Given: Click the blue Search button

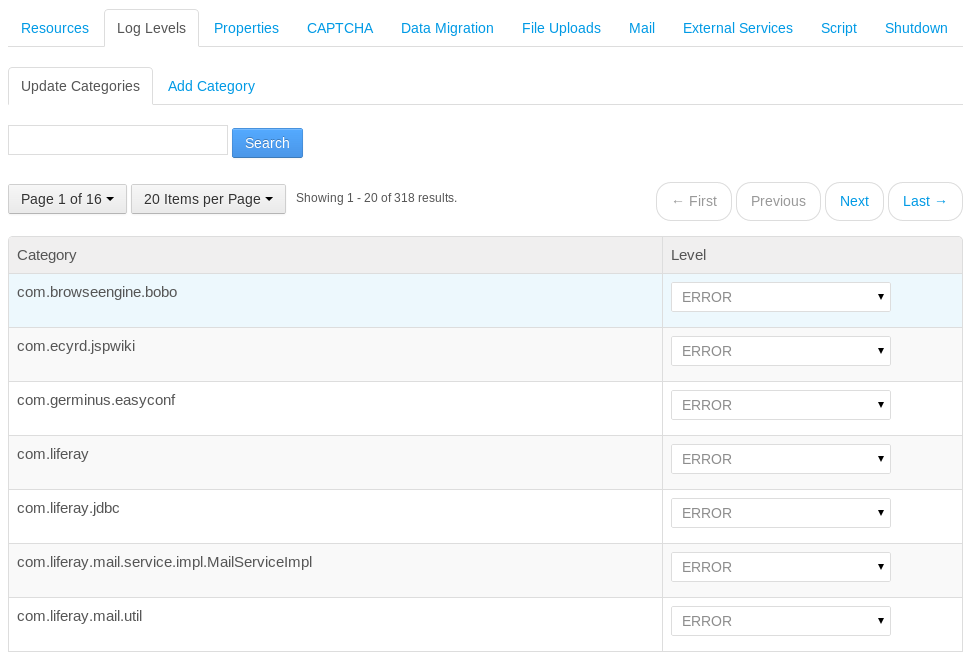Looking at the screenshot, I should pos(267,143).
